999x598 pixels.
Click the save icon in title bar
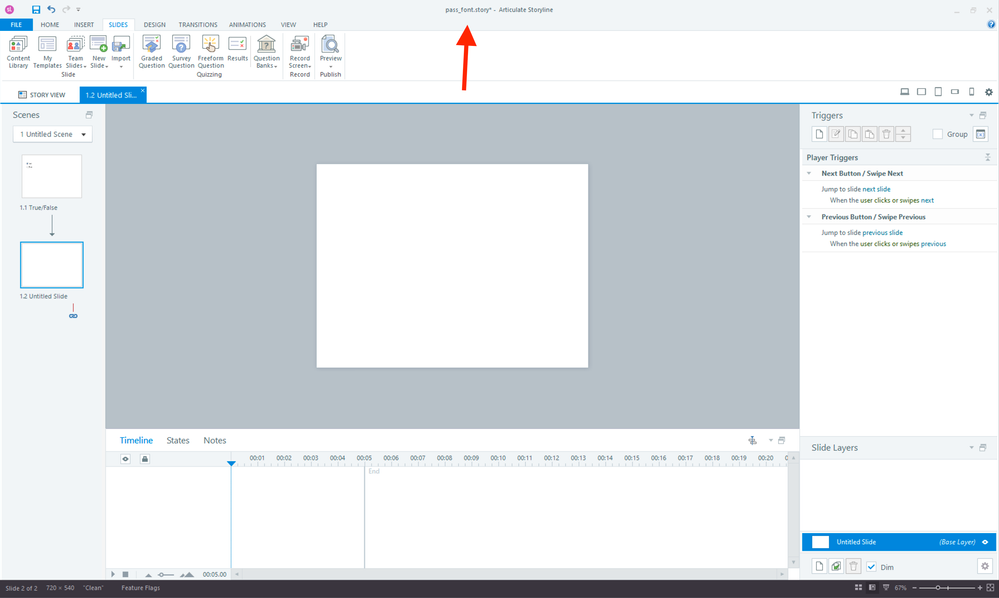click(36, 9)
